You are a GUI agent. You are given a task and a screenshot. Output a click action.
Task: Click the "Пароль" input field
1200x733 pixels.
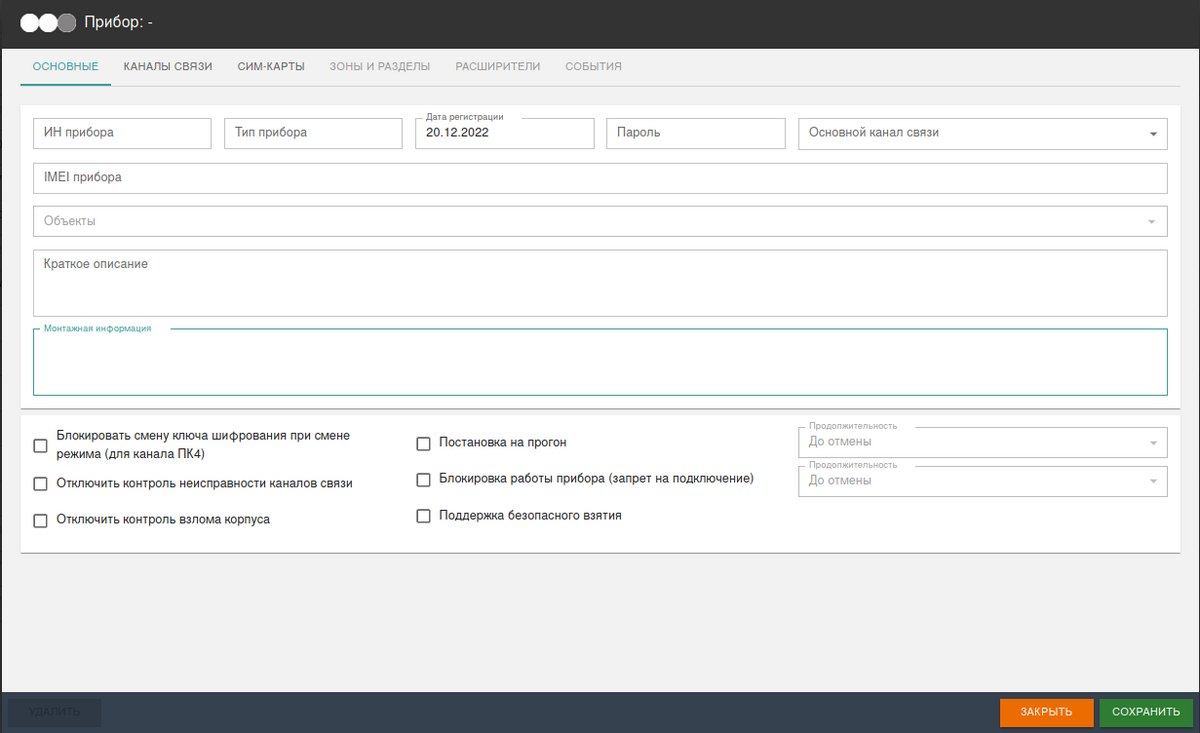pyautogui.click(x=695, y=133)
